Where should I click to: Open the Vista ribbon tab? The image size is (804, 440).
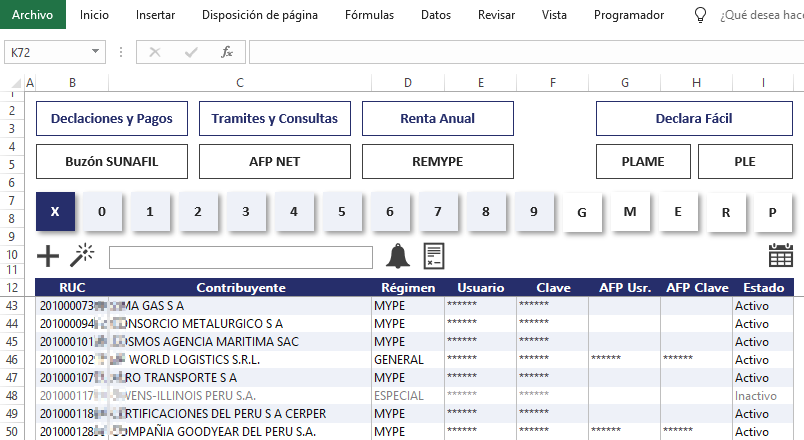[x=554, y=15]
